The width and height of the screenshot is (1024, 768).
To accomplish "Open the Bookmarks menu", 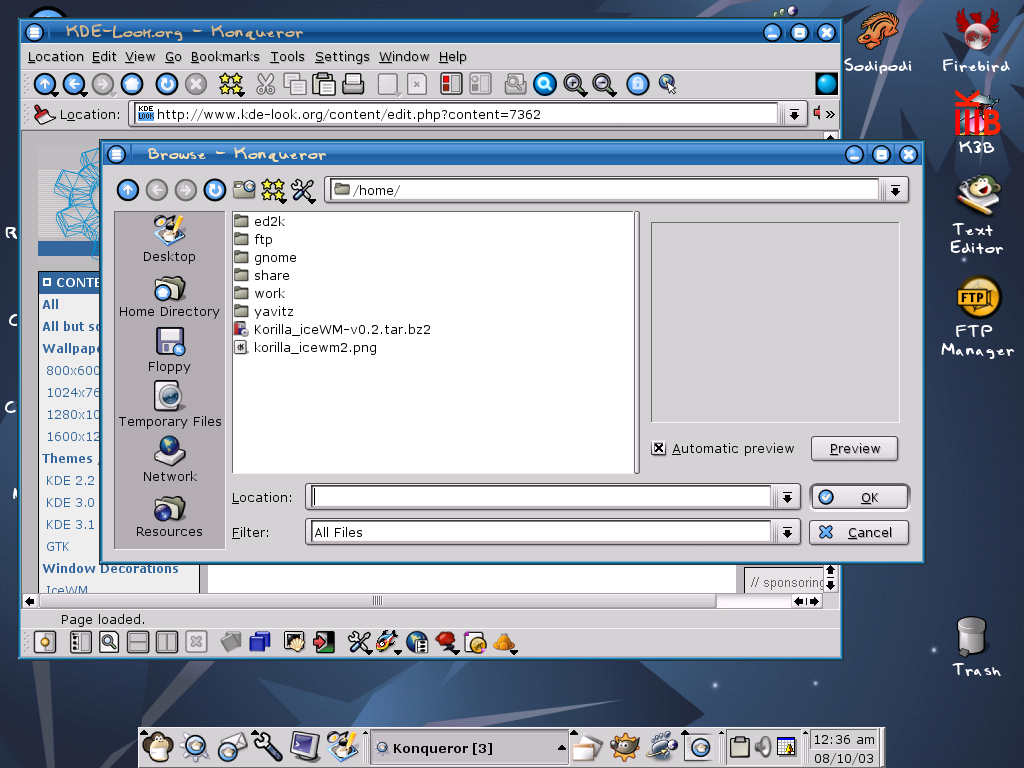I will 225,57.
